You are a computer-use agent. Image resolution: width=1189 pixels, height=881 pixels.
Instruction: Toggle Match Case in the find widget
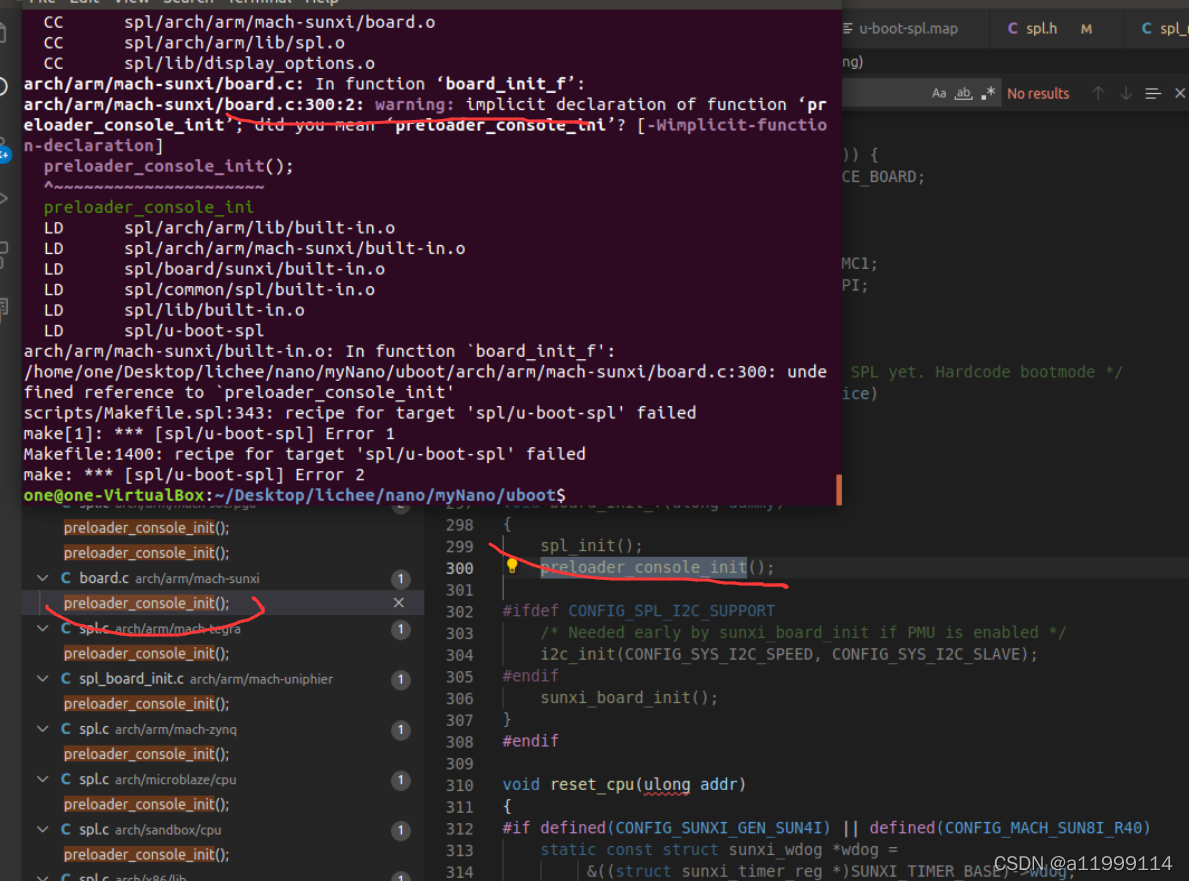[939, 93]
